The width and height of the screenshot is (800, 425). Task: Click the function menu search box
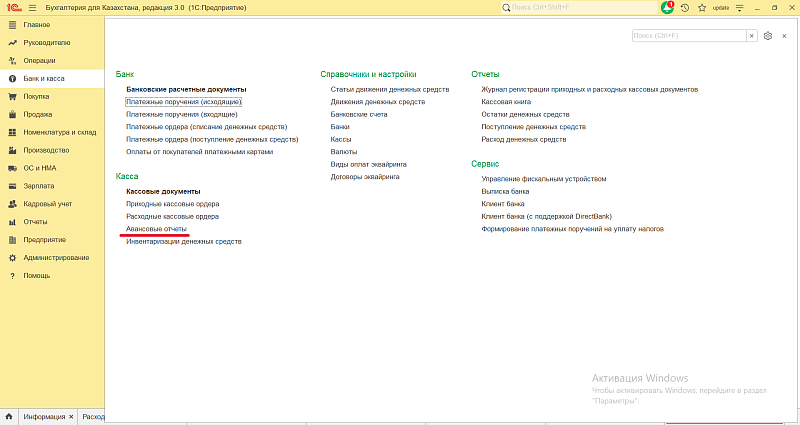pos(688,35)
